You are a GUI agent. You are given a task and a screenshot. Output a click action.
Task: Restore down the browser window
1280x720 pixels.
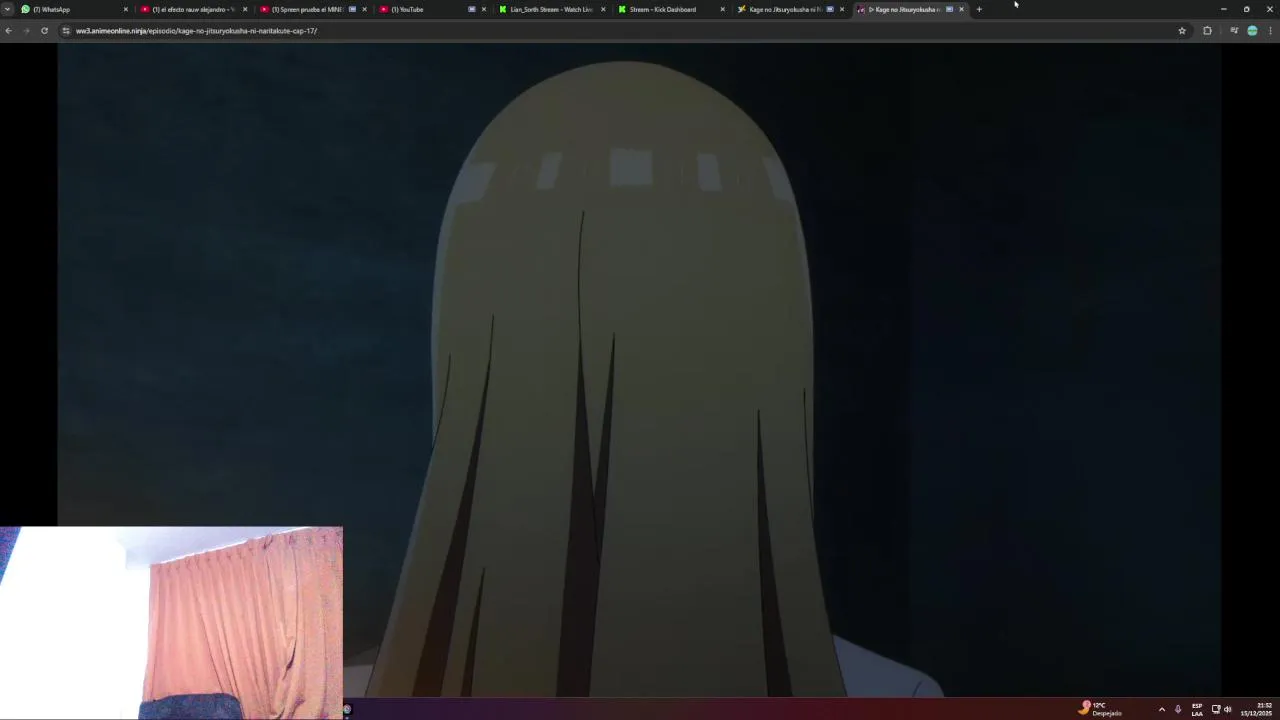click(x=1246, y=9)
